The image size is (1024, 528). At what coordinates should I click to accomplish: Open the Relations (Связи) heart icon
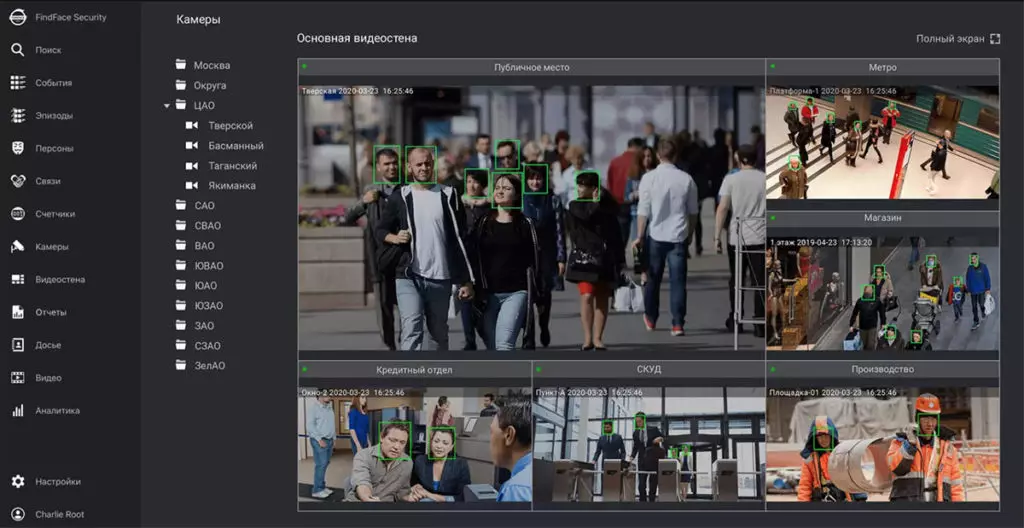pos(17,181)
